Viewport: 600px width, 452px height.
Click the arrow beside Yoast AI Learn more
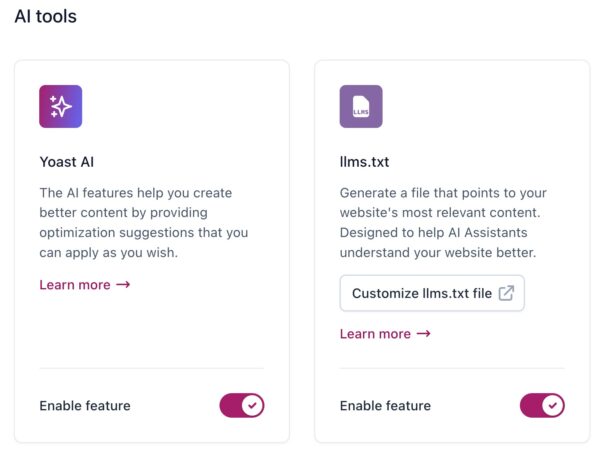click(x=123, y=285)
